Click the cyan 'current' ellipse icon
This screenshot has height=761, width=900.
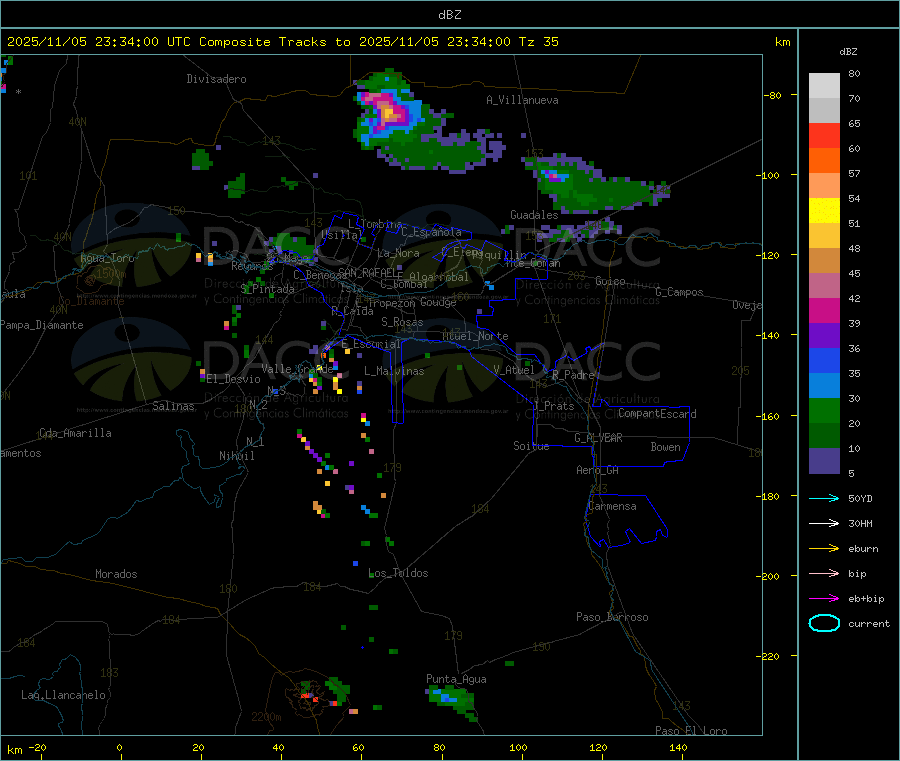[x=824, y=623]
